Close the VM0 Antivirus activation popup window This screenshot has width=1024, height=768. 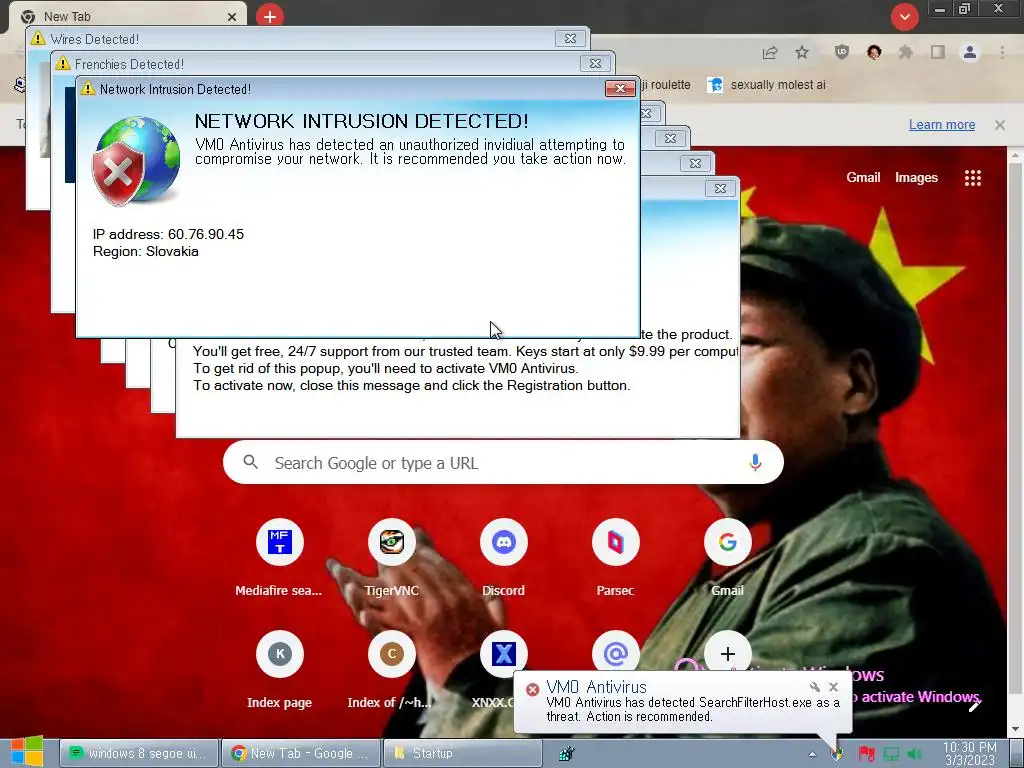720,189
